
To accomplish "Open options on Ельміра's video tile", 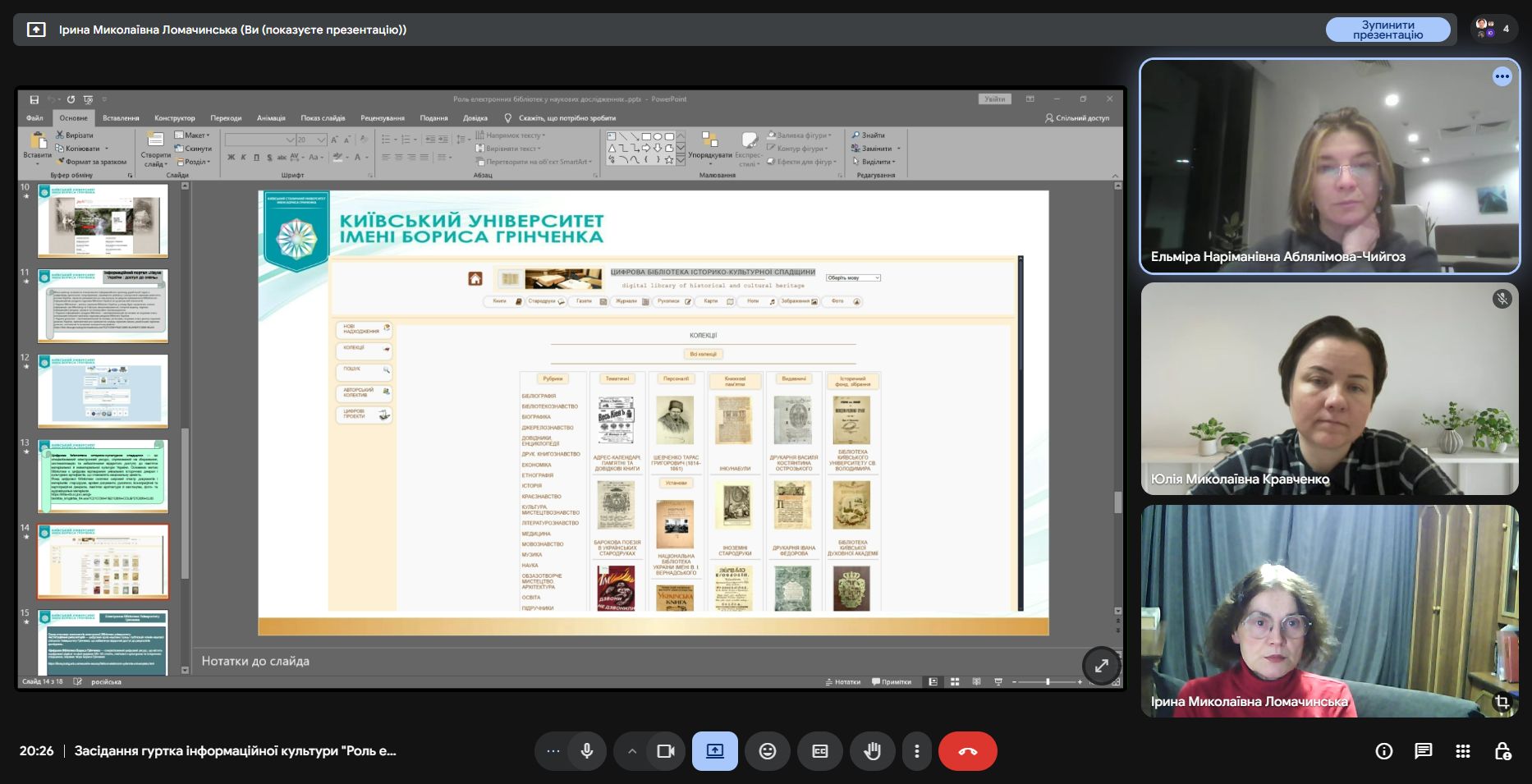I will pos(1502,76).
